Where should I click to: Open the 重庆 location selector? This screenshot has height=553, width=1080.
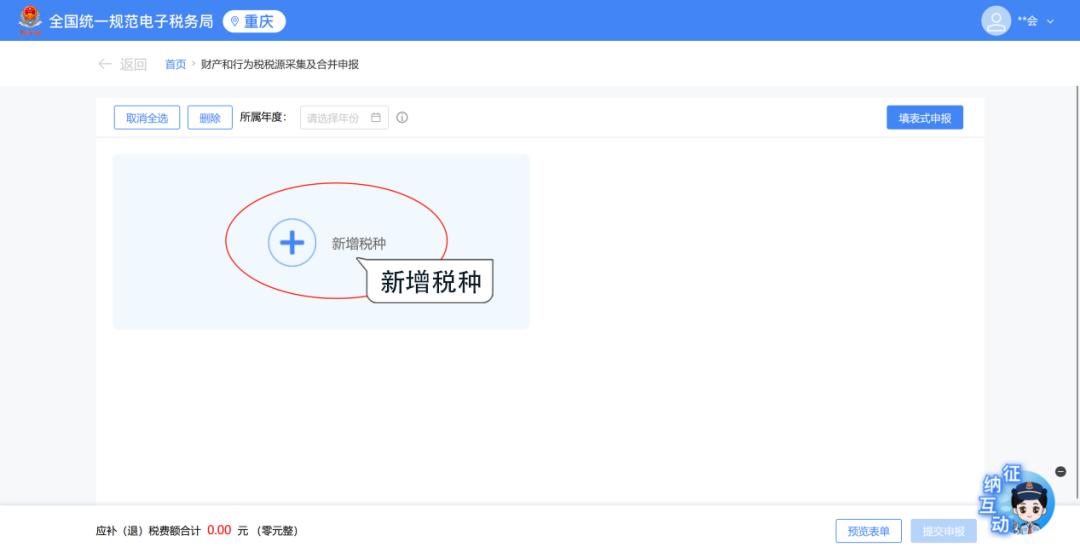click(x=253, y=21)
